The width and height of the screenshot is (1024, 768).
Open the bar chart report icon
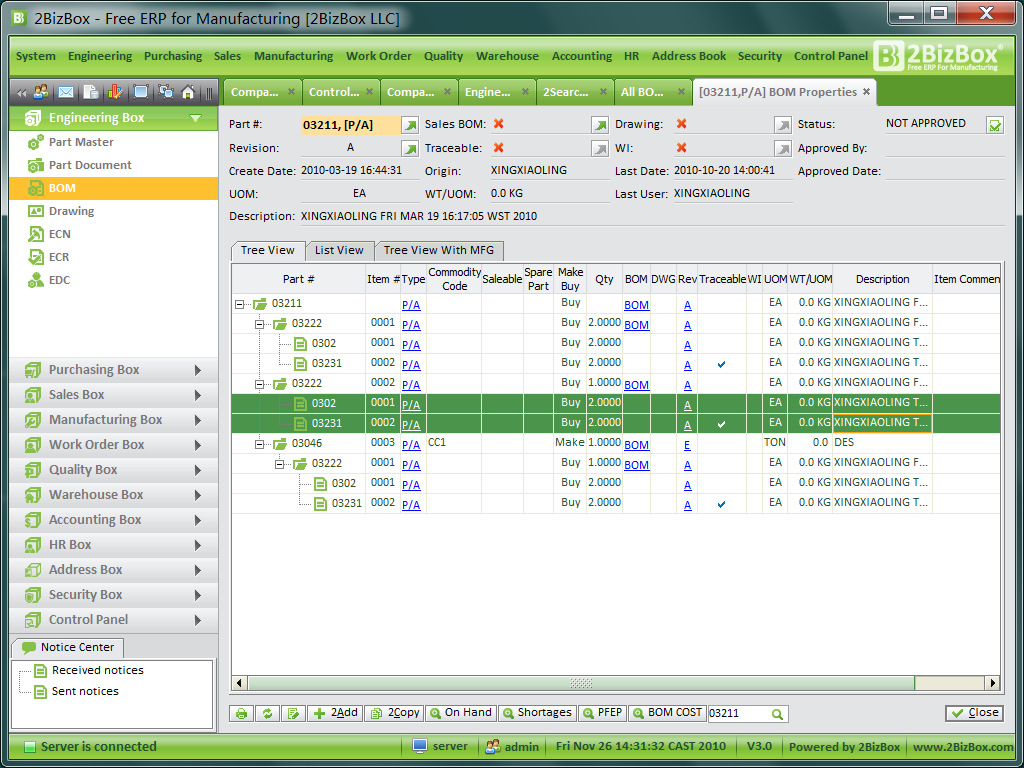[116, 92]
